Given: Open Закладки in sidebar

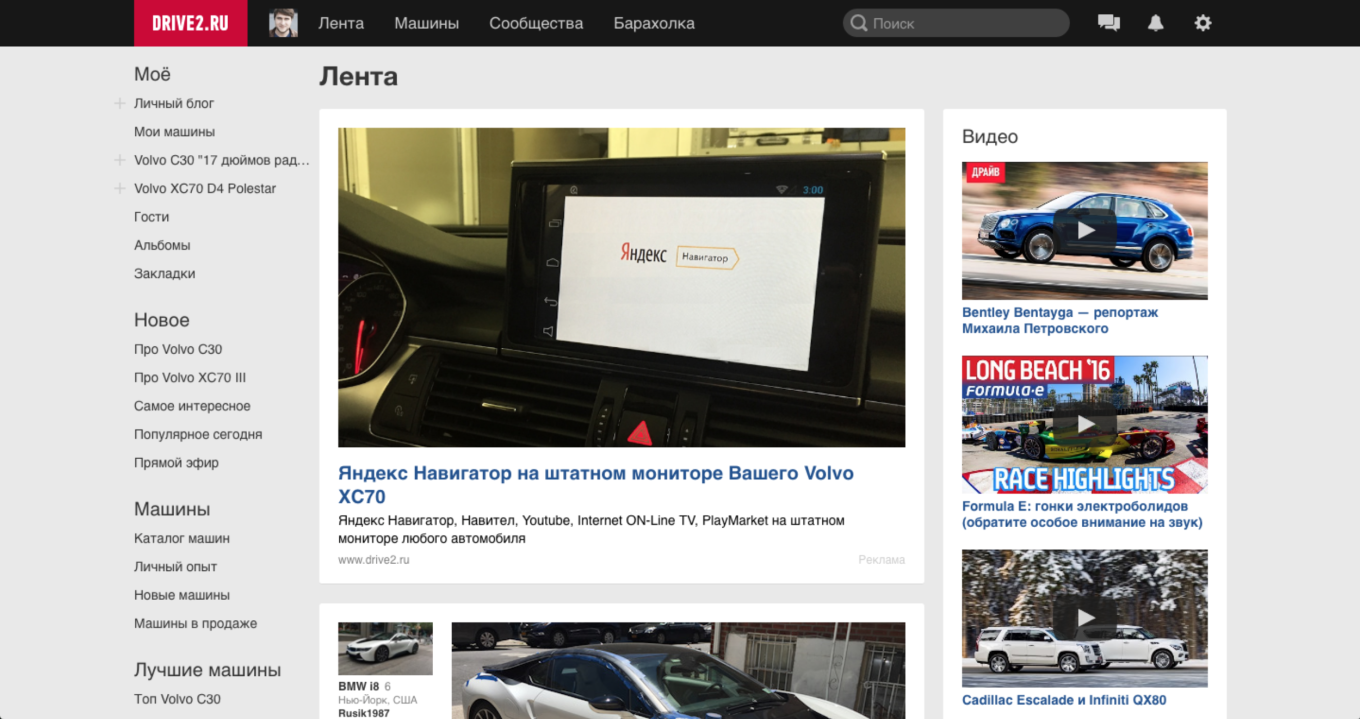Looking at the screenshot, I should 165,273.
